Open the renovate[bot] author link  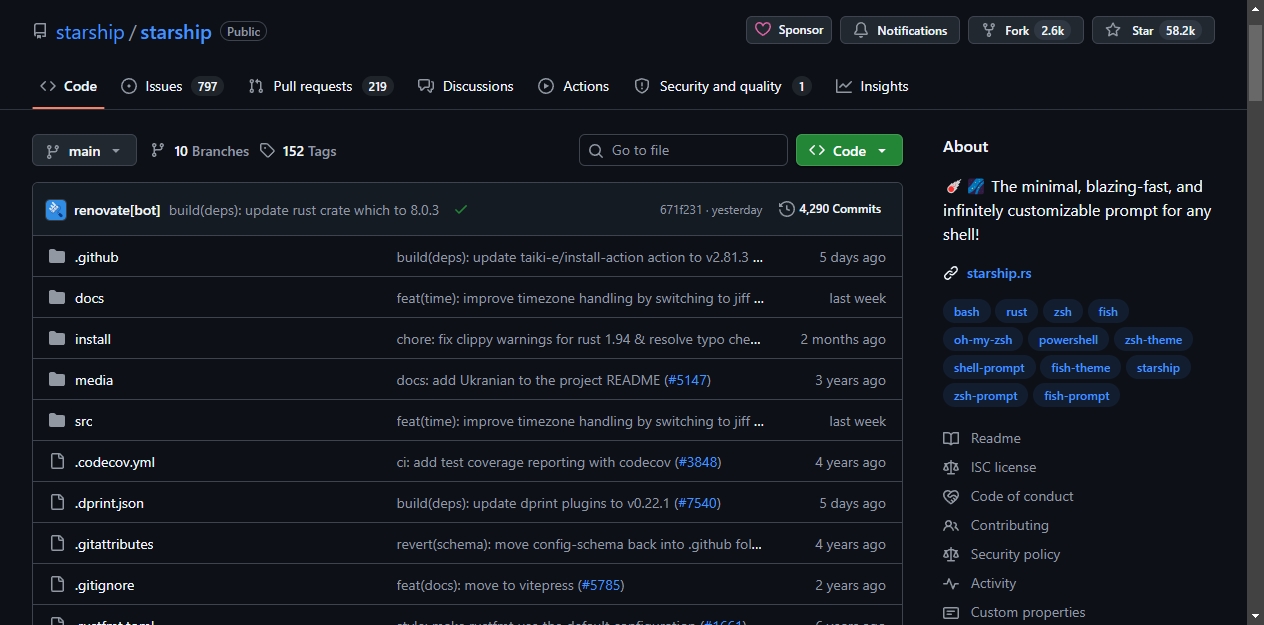[x=117, y=210]
